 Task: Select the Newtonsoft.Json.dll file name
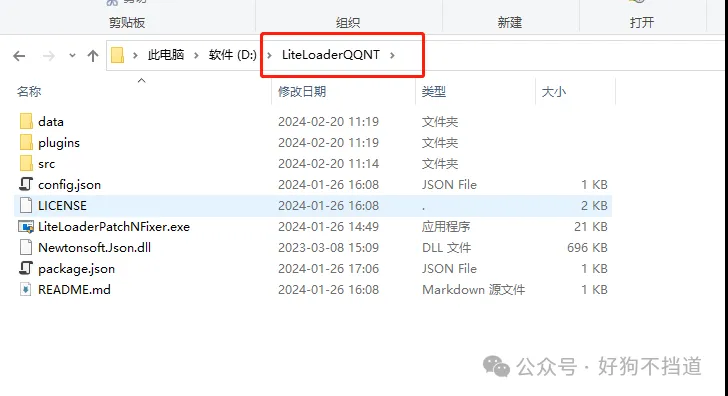click(94, 247)
